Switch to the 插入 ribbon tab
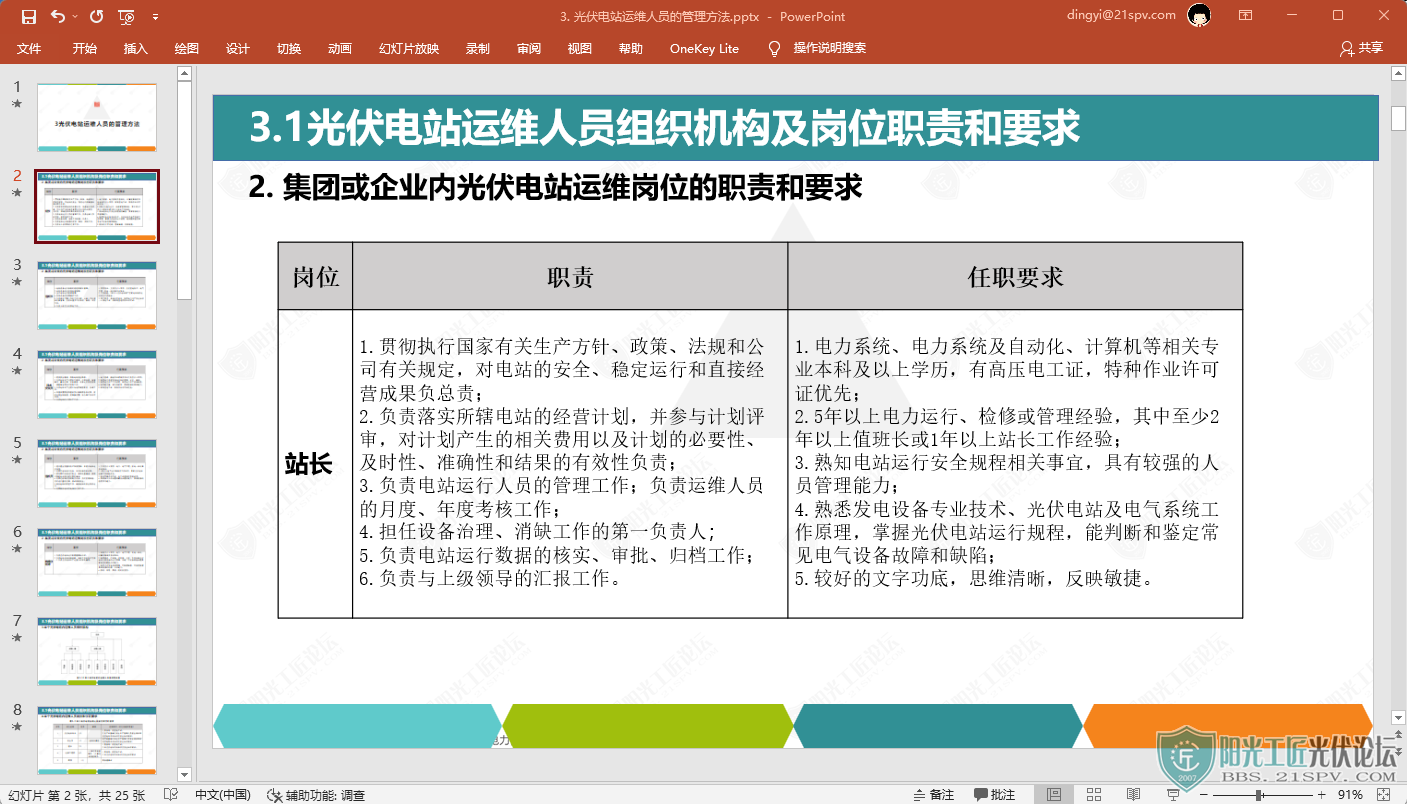 pyautogui.click(x=136, y=48)
